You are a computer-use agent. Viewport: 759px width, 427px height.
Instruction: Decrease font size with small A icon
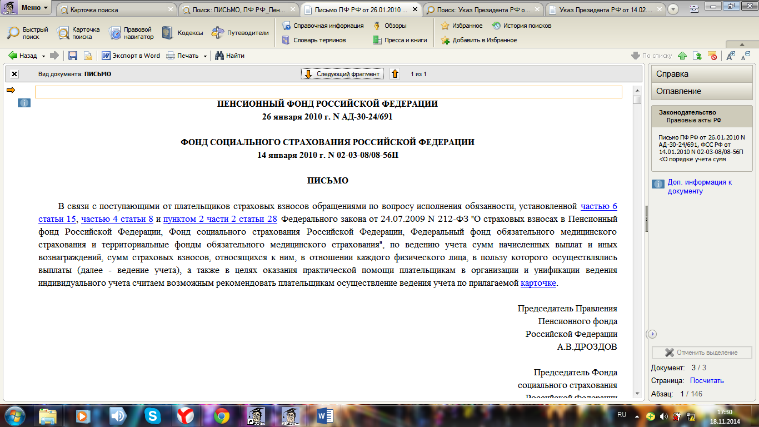[746, 56]
